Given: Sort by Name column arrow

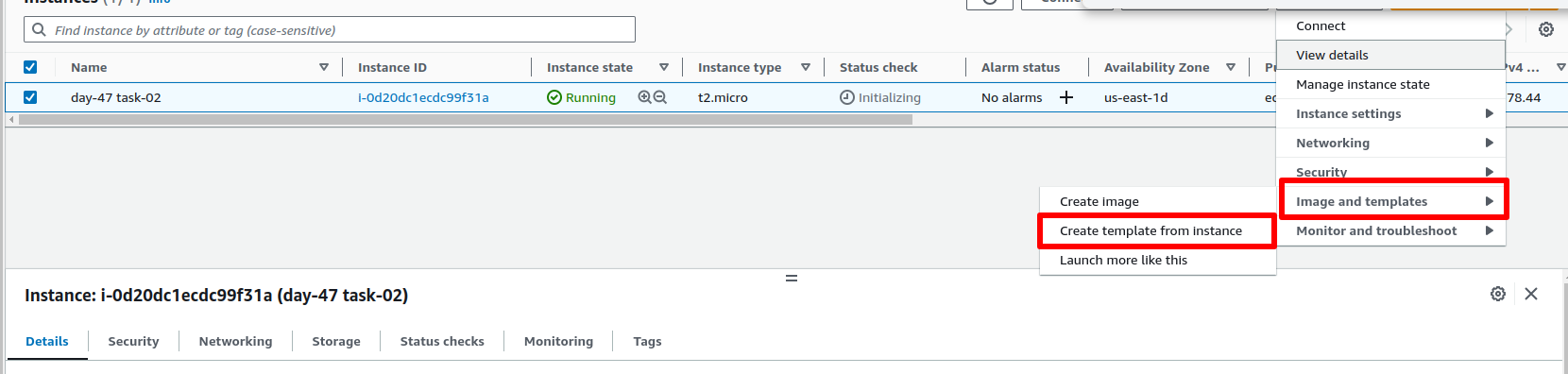Looking at the screenshot, I should pyautogui.click(x=324, y=67).
